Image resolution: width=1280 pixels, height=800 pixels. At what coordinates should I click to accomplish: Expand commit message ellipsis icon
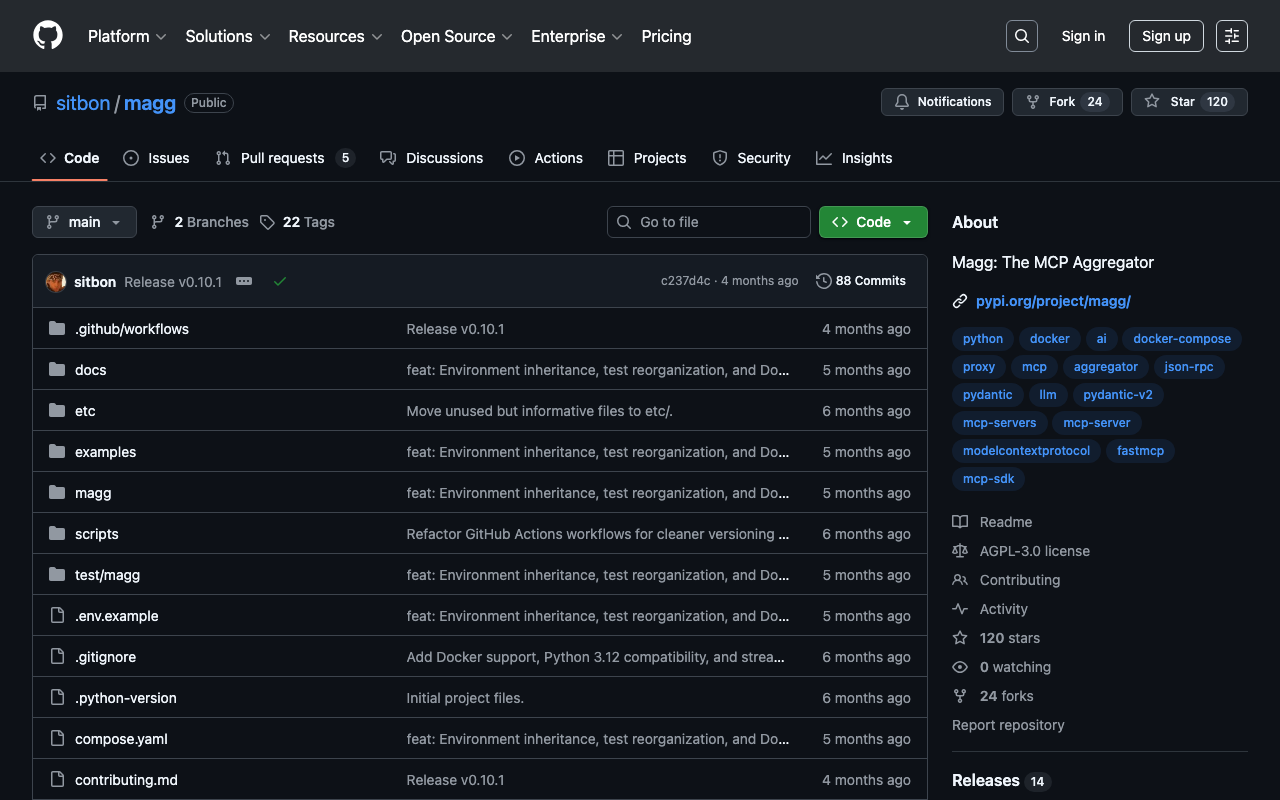click(244, 282)
